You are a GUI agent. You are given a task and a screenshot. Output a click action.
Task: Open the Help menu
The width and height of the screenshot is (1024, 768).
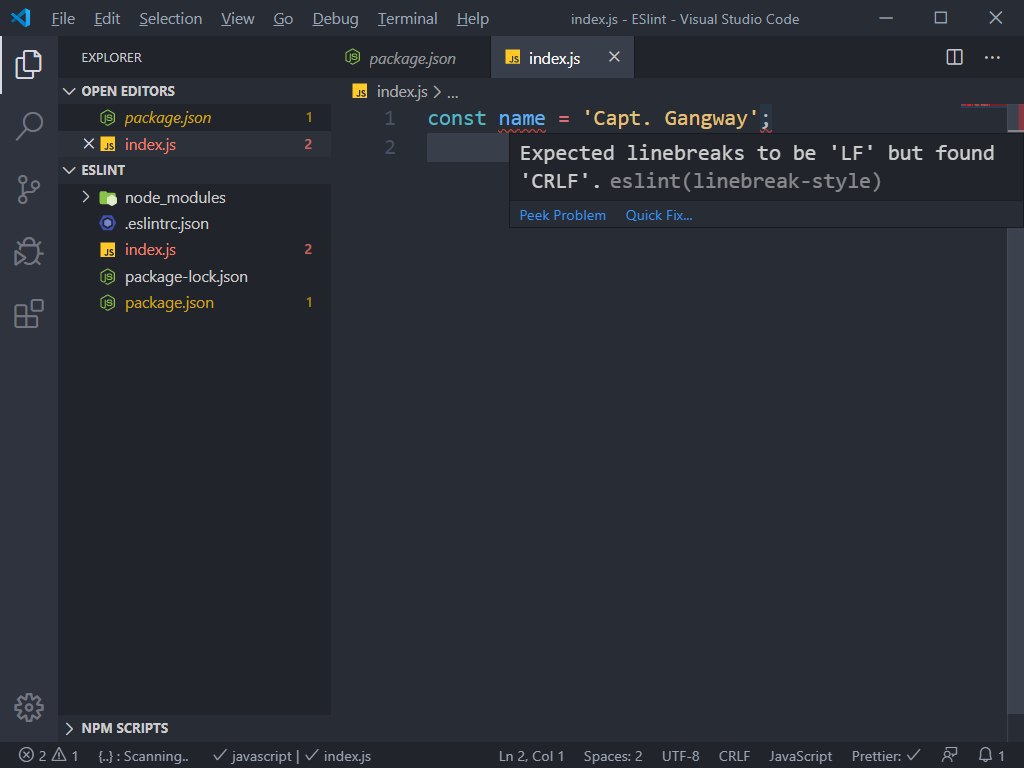pos(472,19)
